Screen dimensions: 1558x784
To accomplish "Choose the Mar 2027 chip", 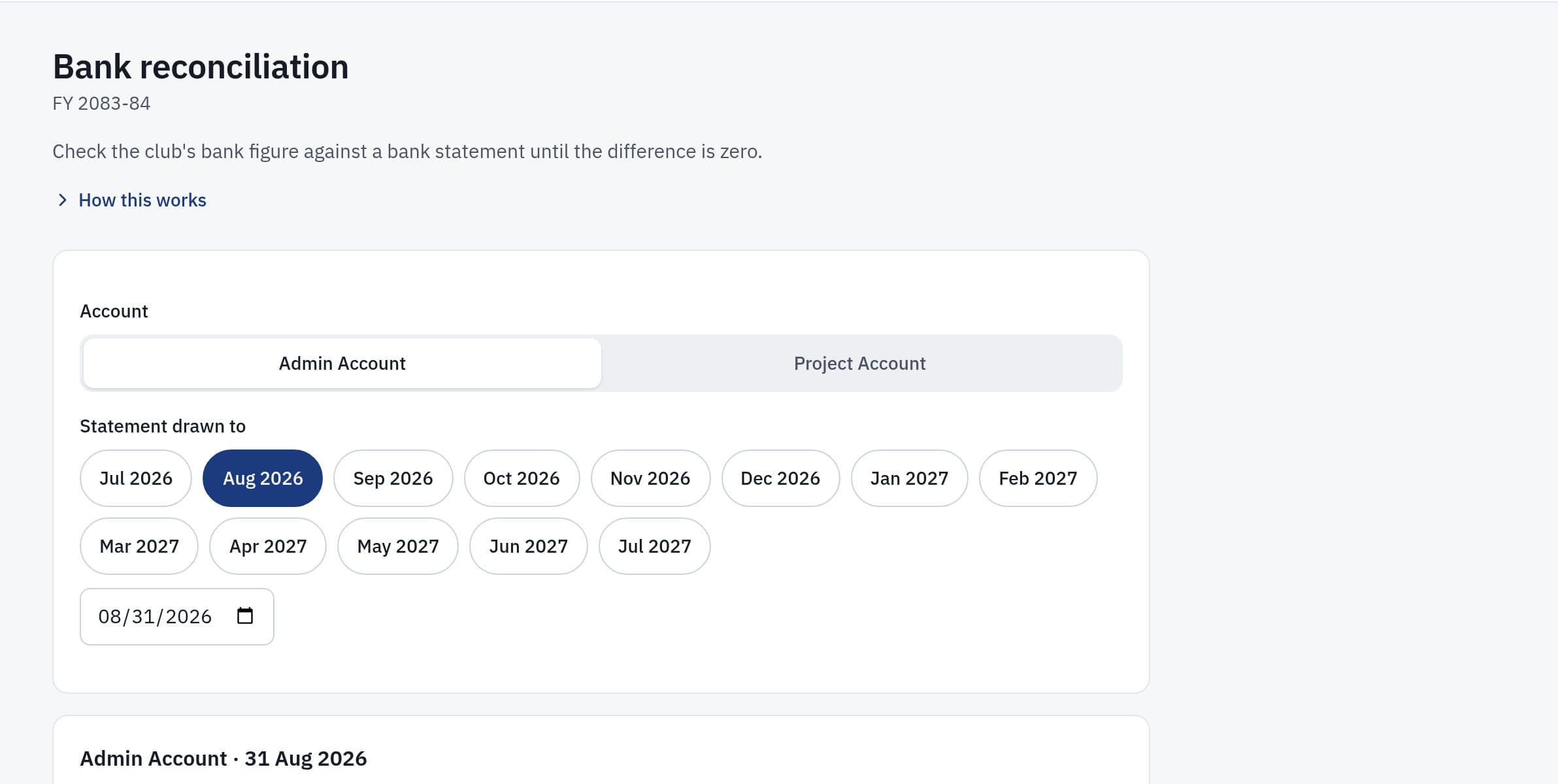I will [139, 546].
